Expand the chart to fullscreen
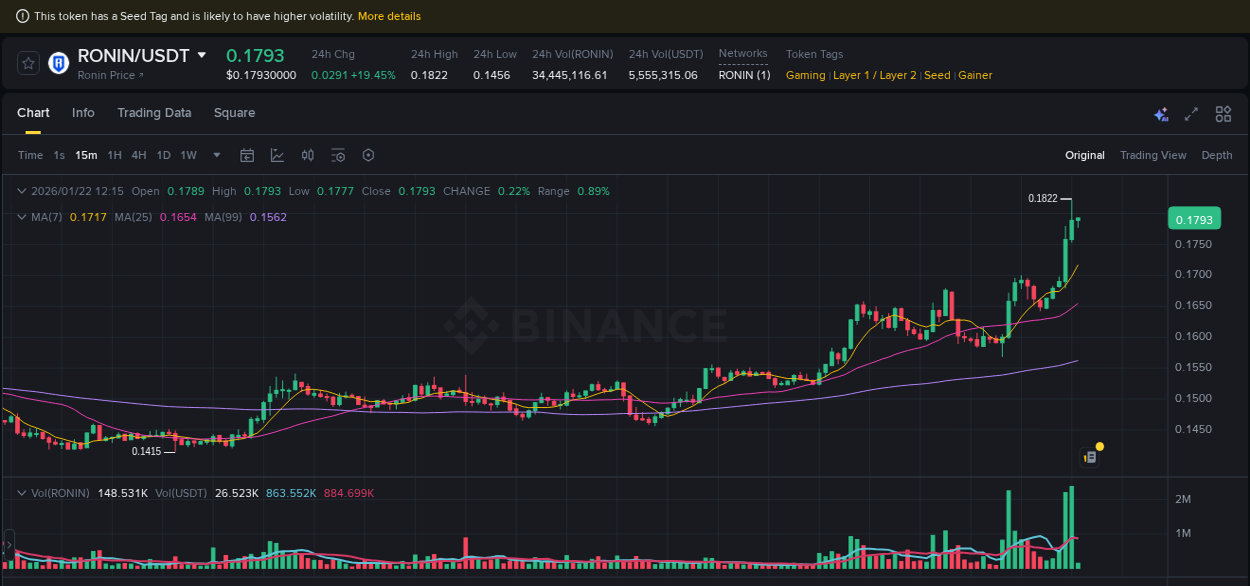Image resolution: width=1250 pixels, height=586 pixels. click(1191, 114)
